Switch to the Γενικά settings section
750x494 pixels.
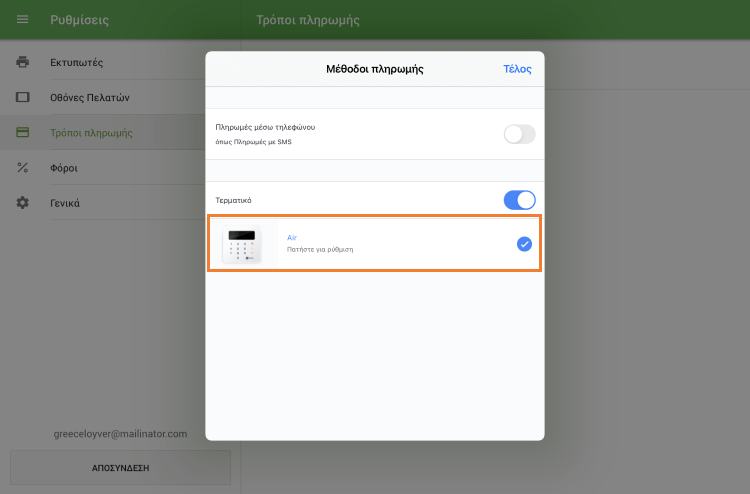(65, 203)
